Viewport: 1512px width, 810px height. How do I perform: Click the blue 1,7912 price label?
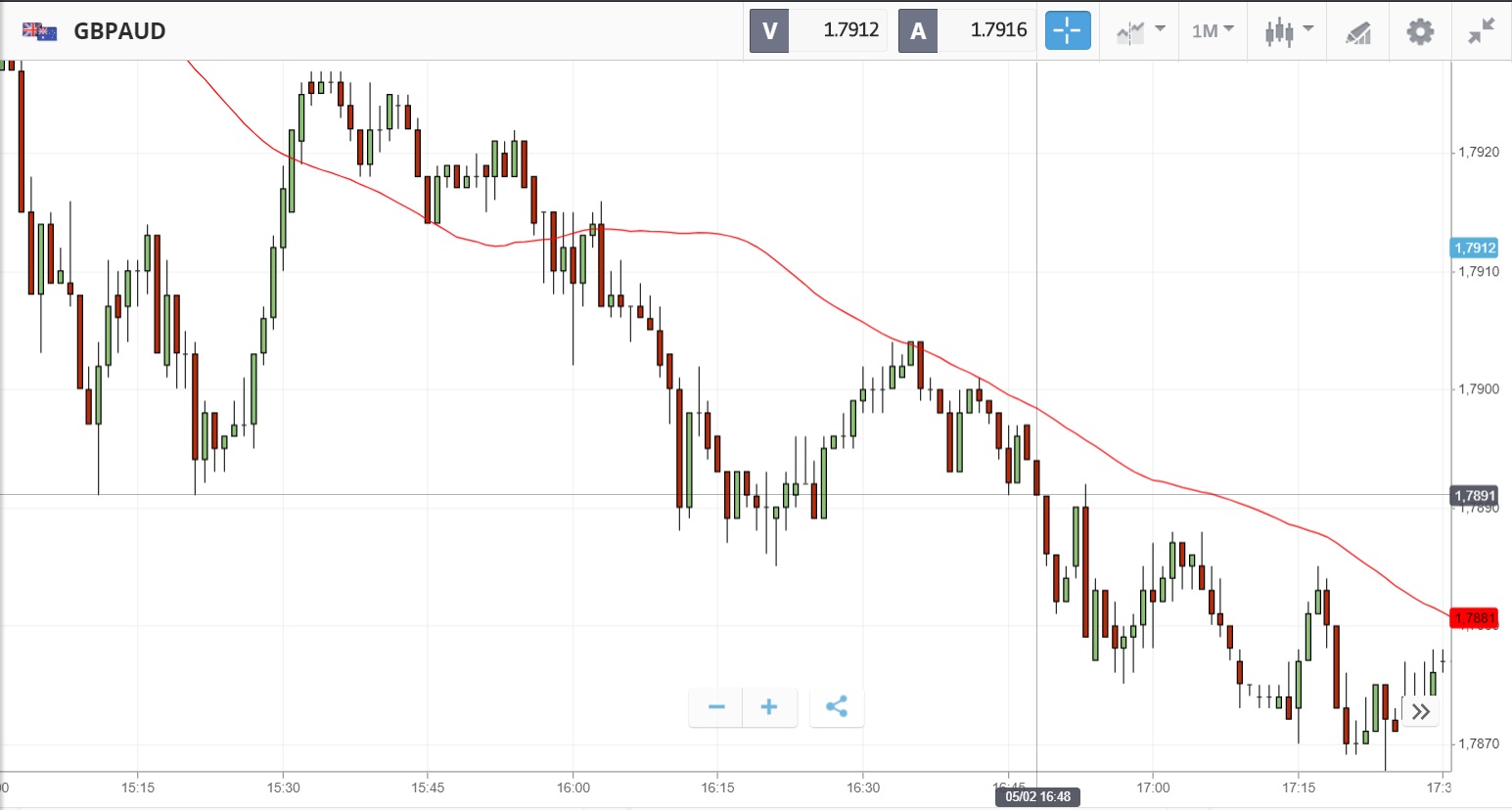pyautogui.click(x=1475, y=248)
